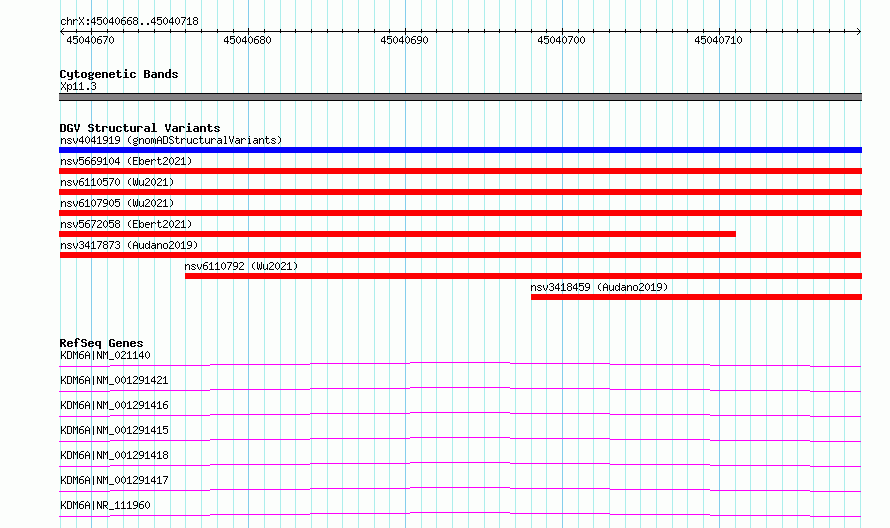Open KDM6A|NM_001291415 transcript
This screenshot has height=528, width=890.
tap(114, 430)
